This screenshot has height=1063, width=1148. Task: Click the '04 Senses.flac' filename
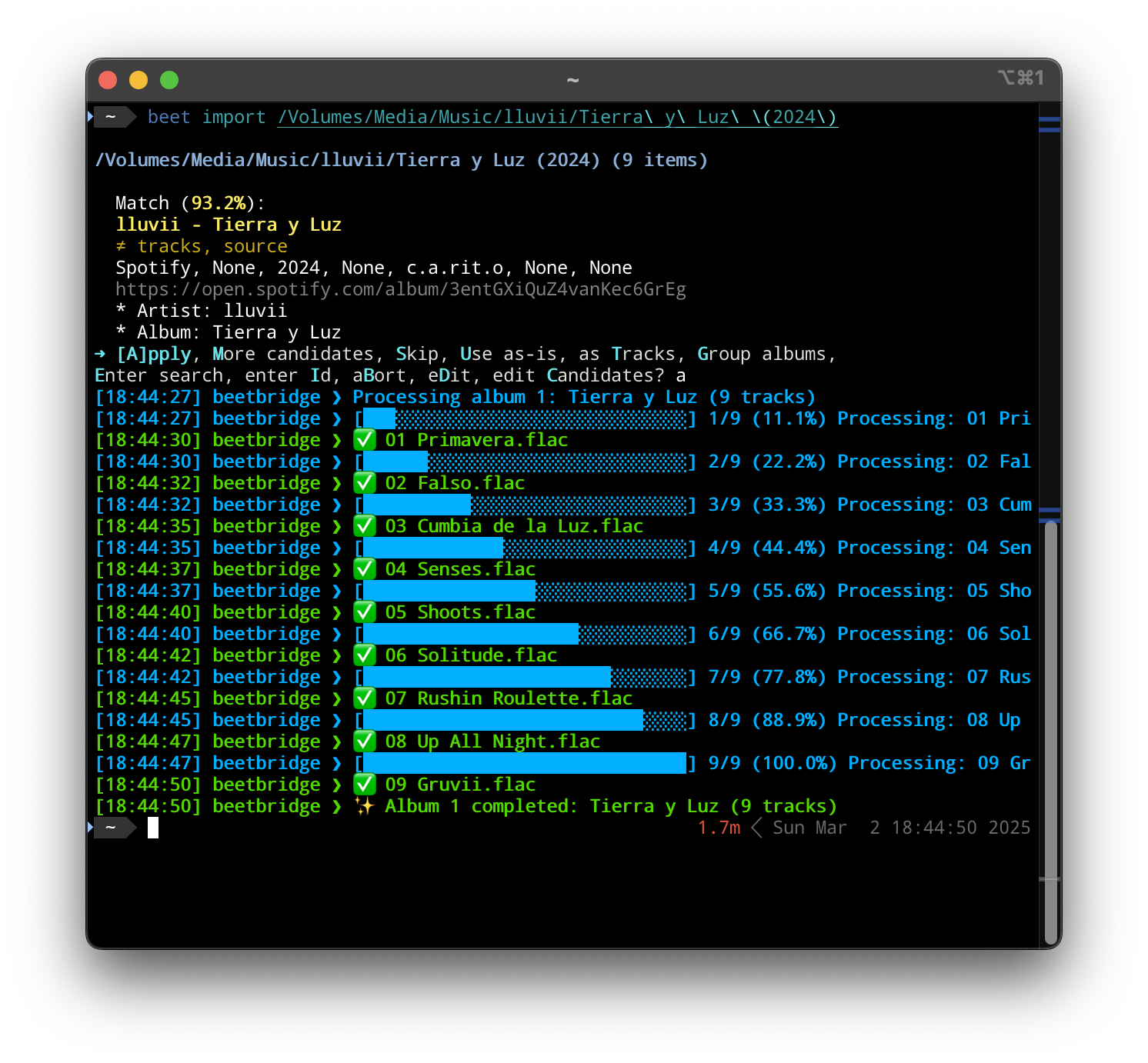pyautogui.click(x=460, y=569)
